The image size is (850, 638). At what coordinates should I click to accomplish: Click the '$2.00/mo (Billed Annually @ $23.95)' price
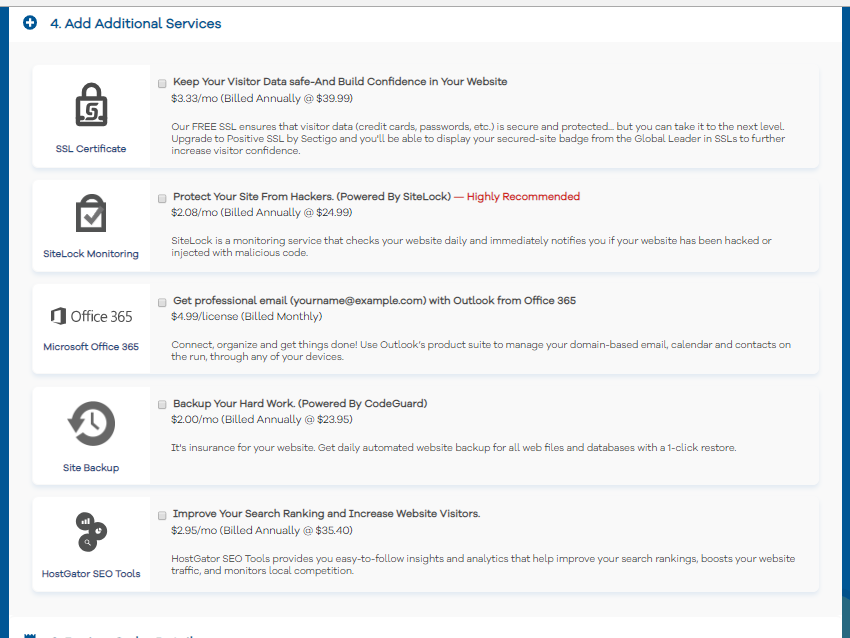[262, 420]
